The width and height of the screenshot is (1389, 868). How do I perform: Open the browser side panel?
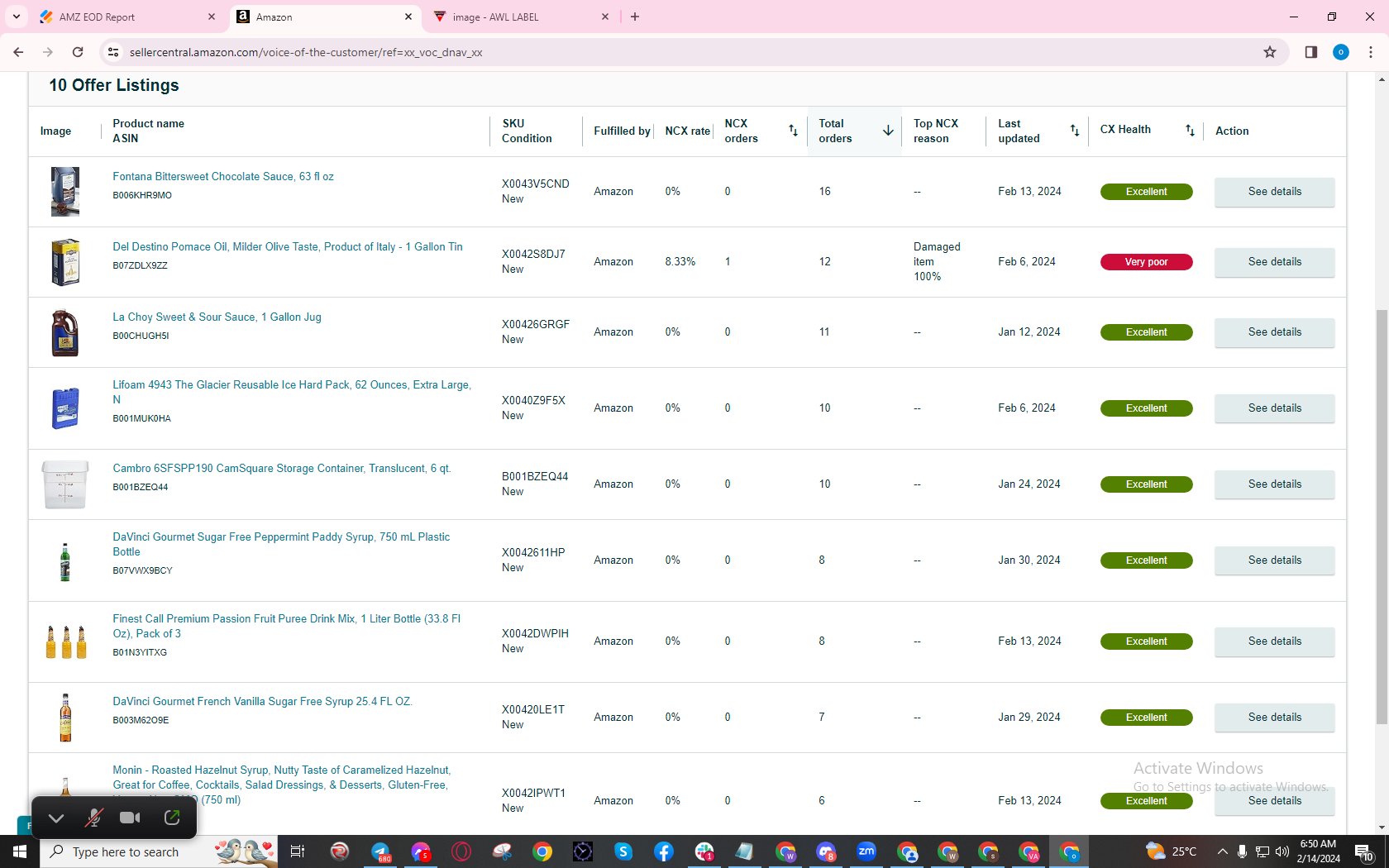click(x=1311, y=52)
